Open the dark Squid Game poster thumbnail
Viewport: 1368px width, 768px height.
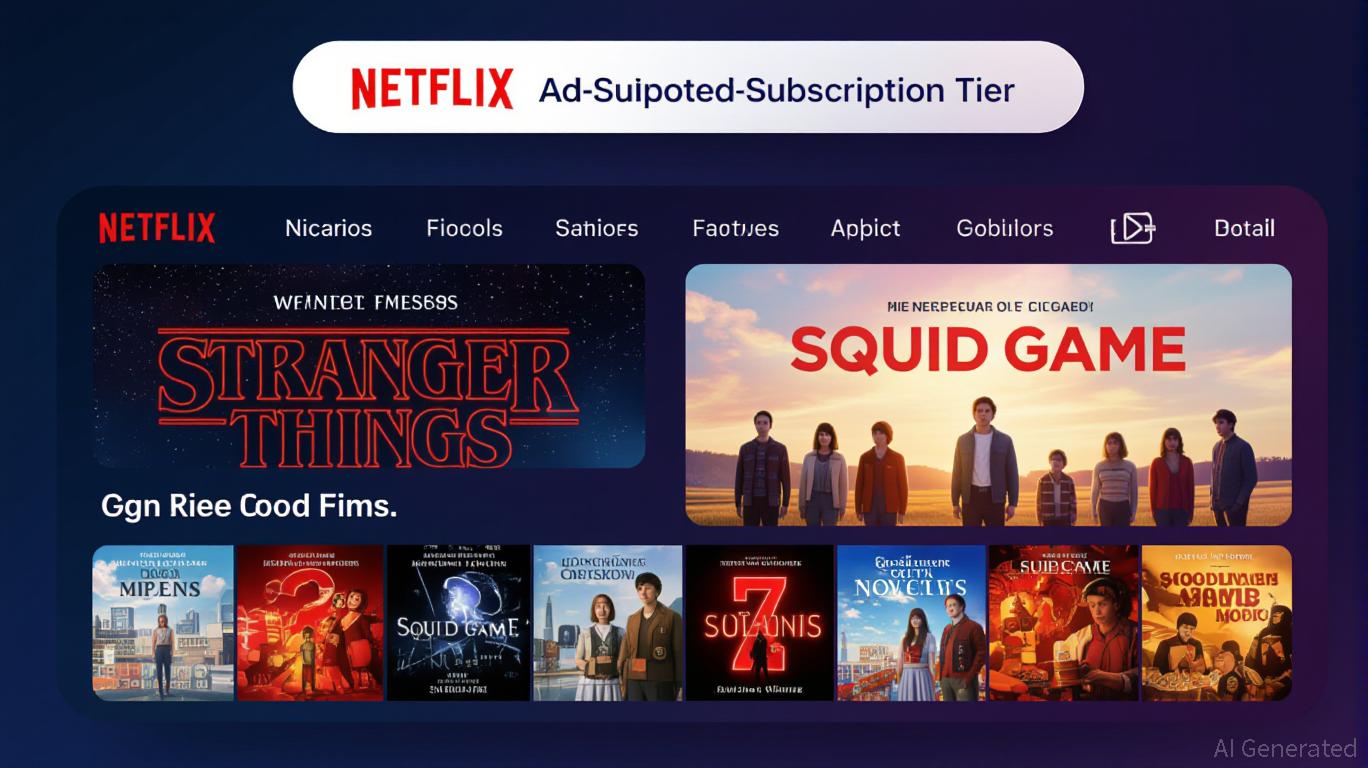point(458,622)
